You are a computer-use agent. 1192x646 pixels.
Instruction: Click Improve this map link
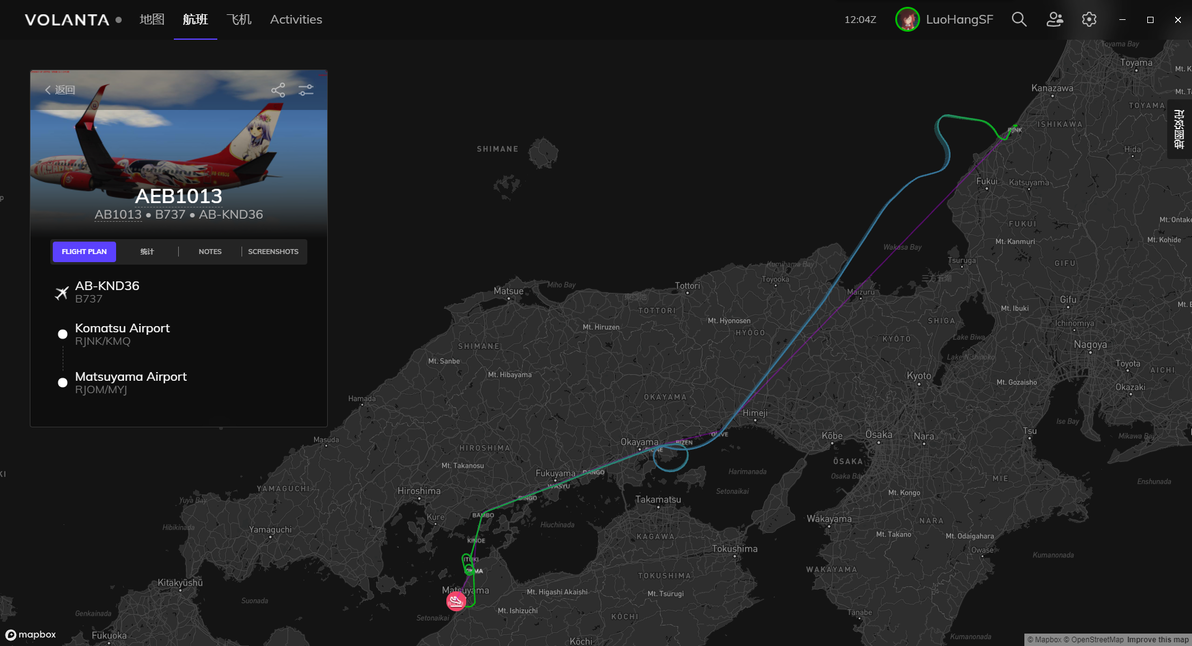click(1158, 640)
